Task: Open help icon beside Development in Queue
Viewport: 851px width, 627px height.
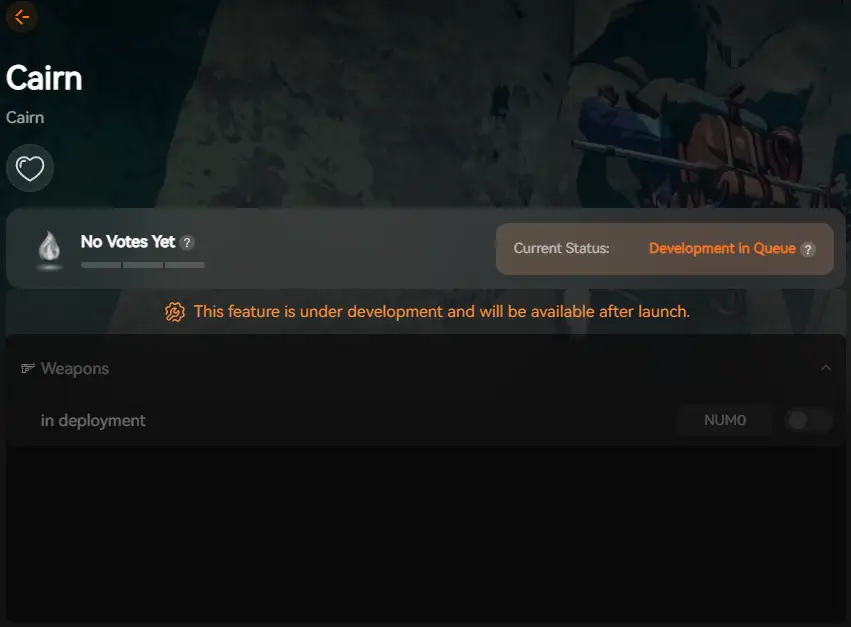Action: 808,249
